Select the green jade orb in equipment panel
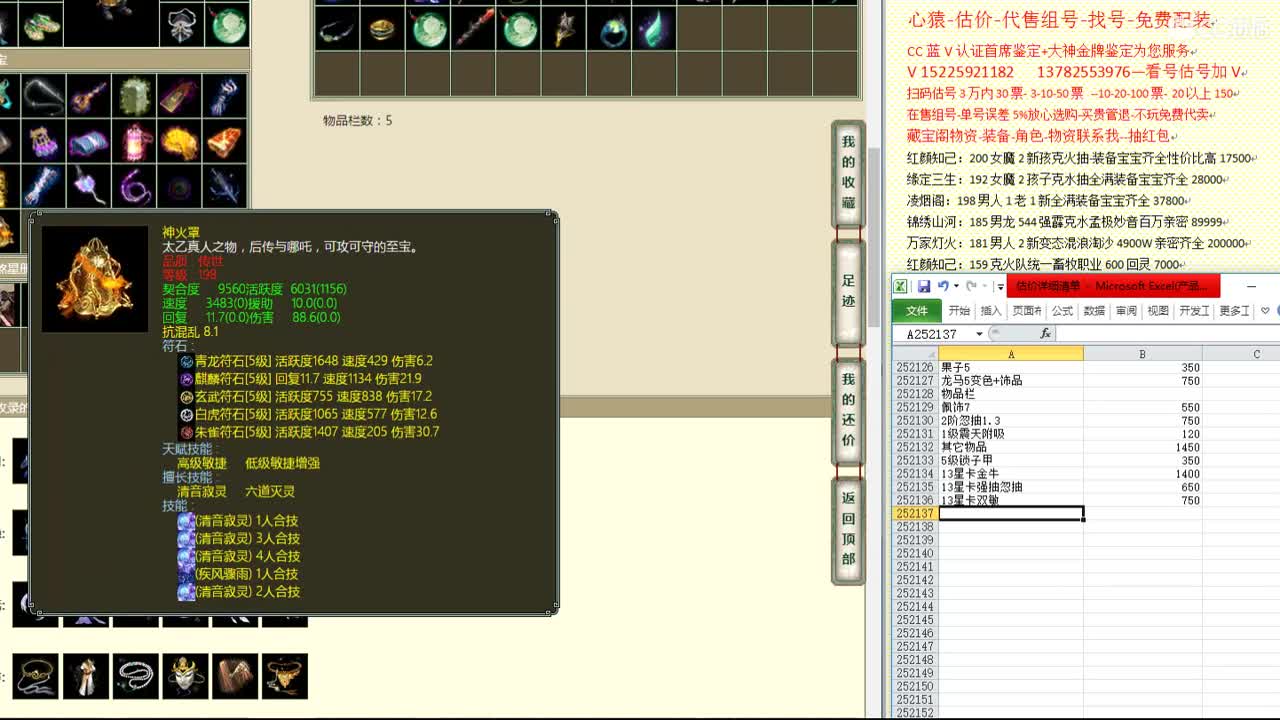The width and height of the screenshot is (1280, 720). point(229,24)
